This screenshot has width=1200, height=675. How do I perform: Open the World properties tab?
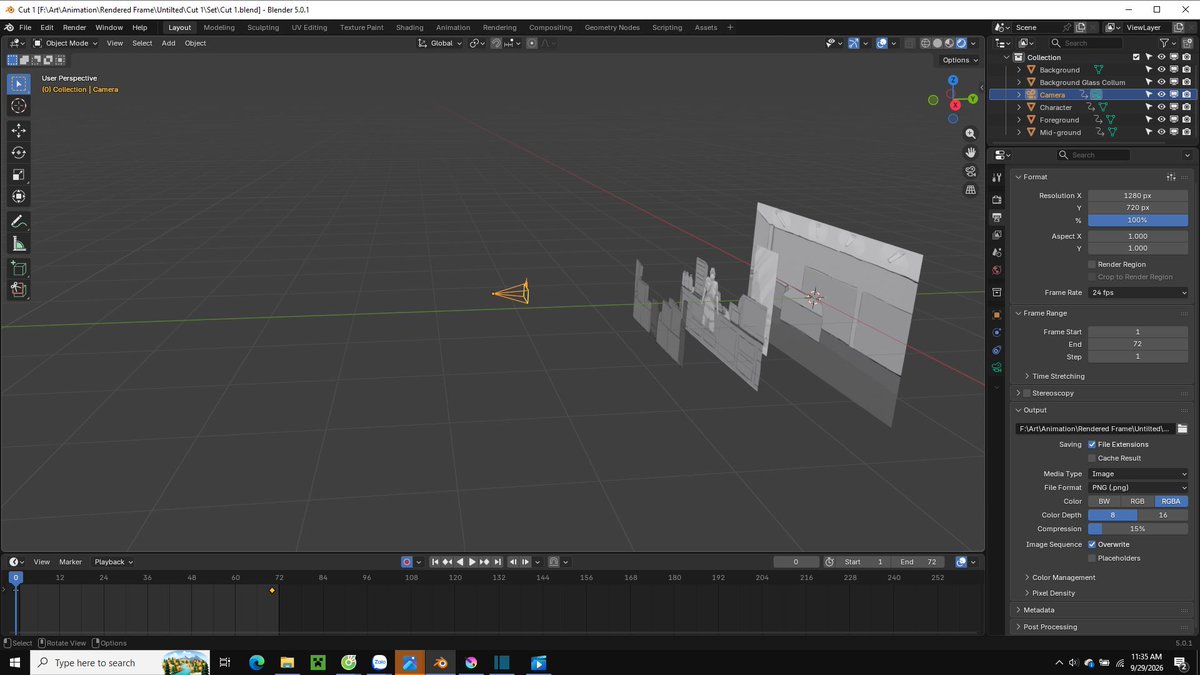[997, 271]
